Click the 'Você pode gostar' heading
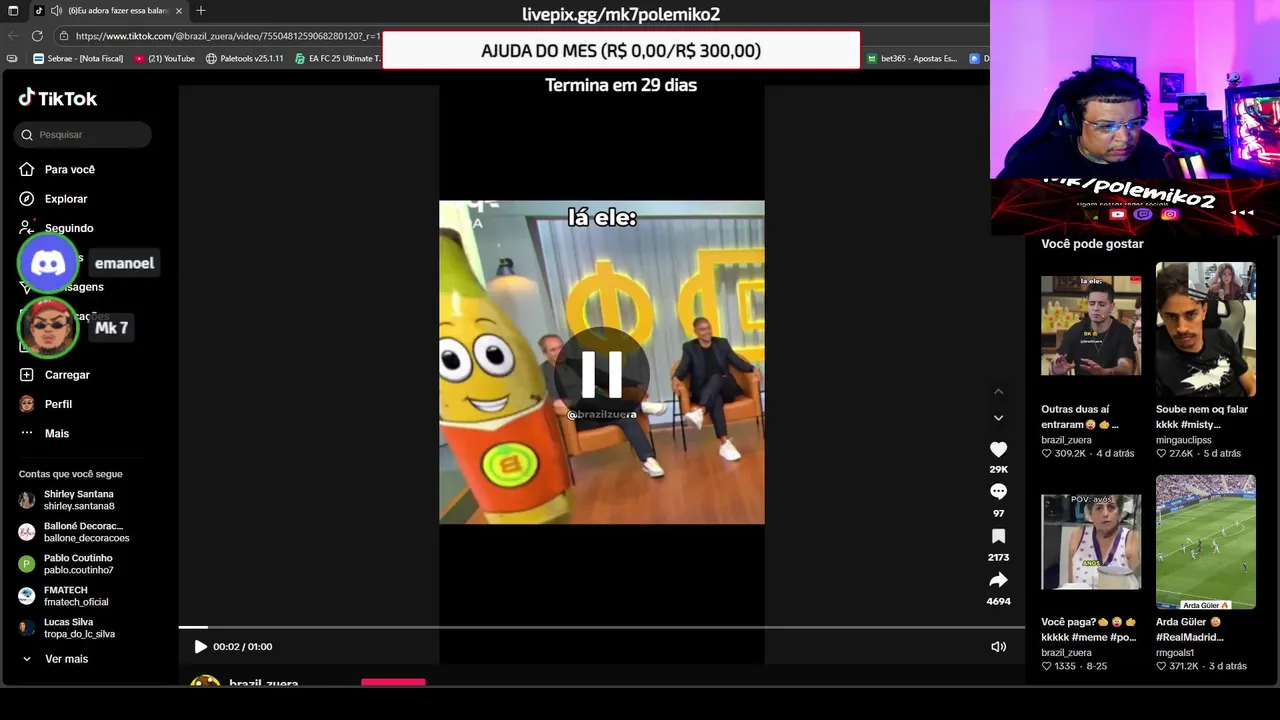Image resolution: width=1280 pixels, height=720 pixels. click(x=1092, y=244)
